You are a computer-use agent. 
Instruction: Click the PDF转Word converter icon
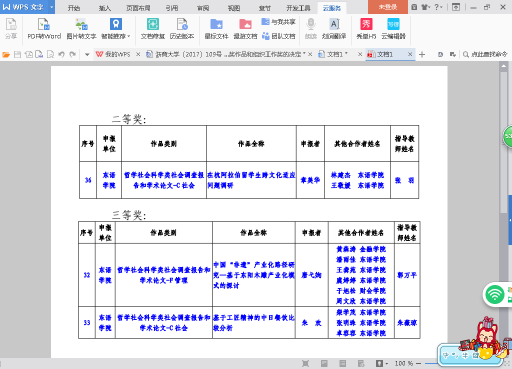[x=44, y=29]
